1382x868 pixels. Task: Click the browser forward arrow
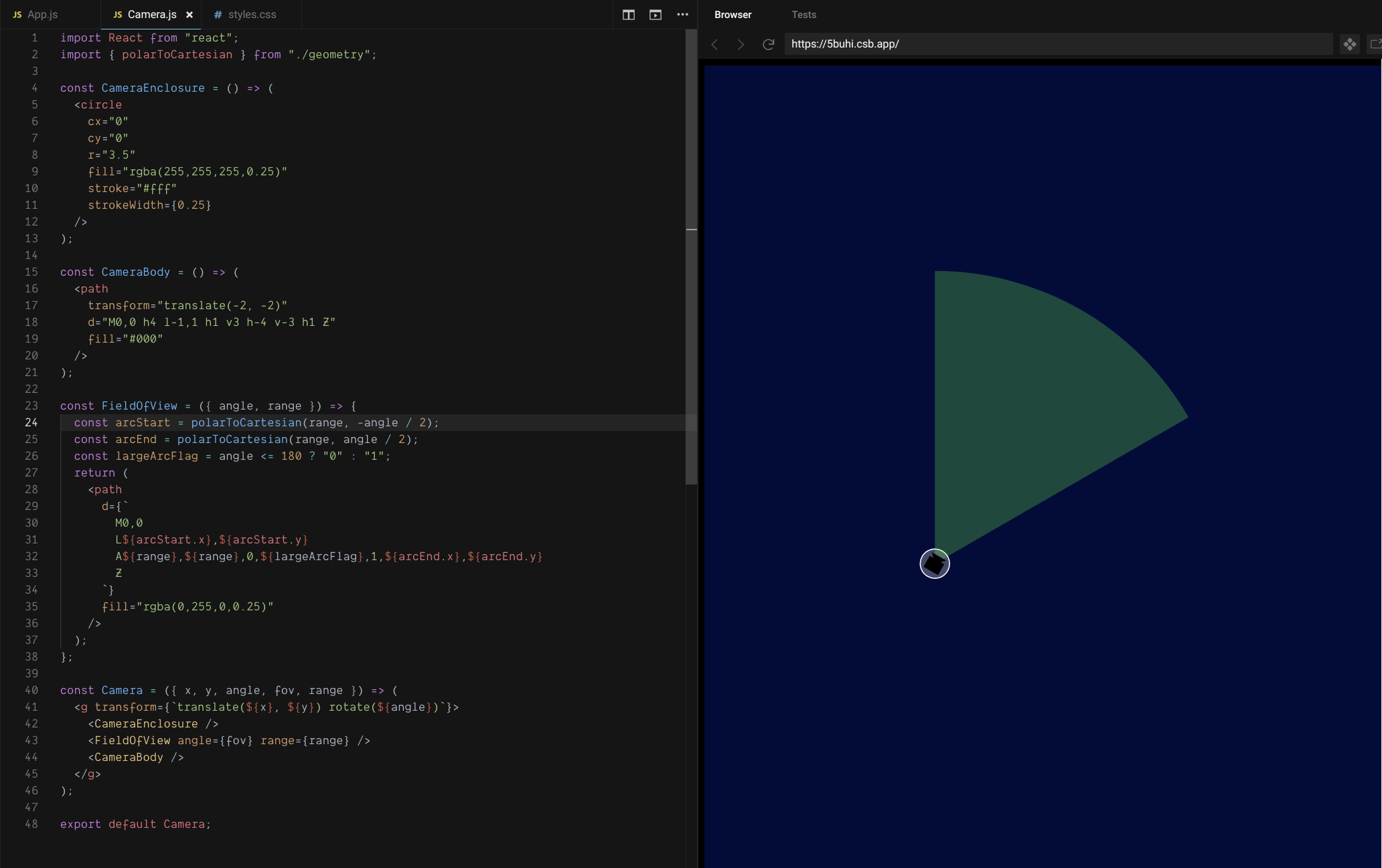(741, 44)
